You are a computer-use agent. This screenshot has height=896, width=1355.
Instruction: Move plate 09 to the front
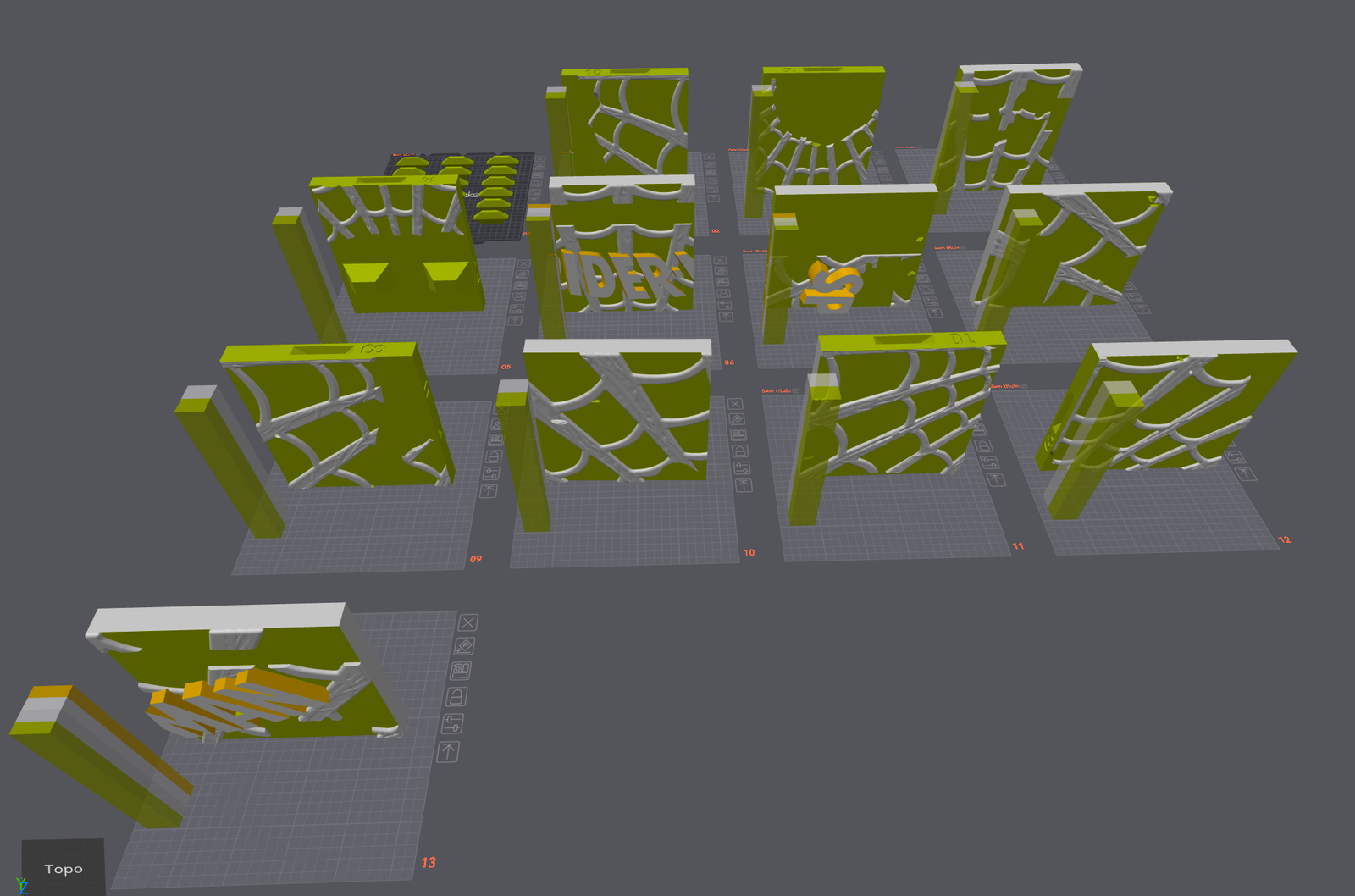tap(489, 490)
